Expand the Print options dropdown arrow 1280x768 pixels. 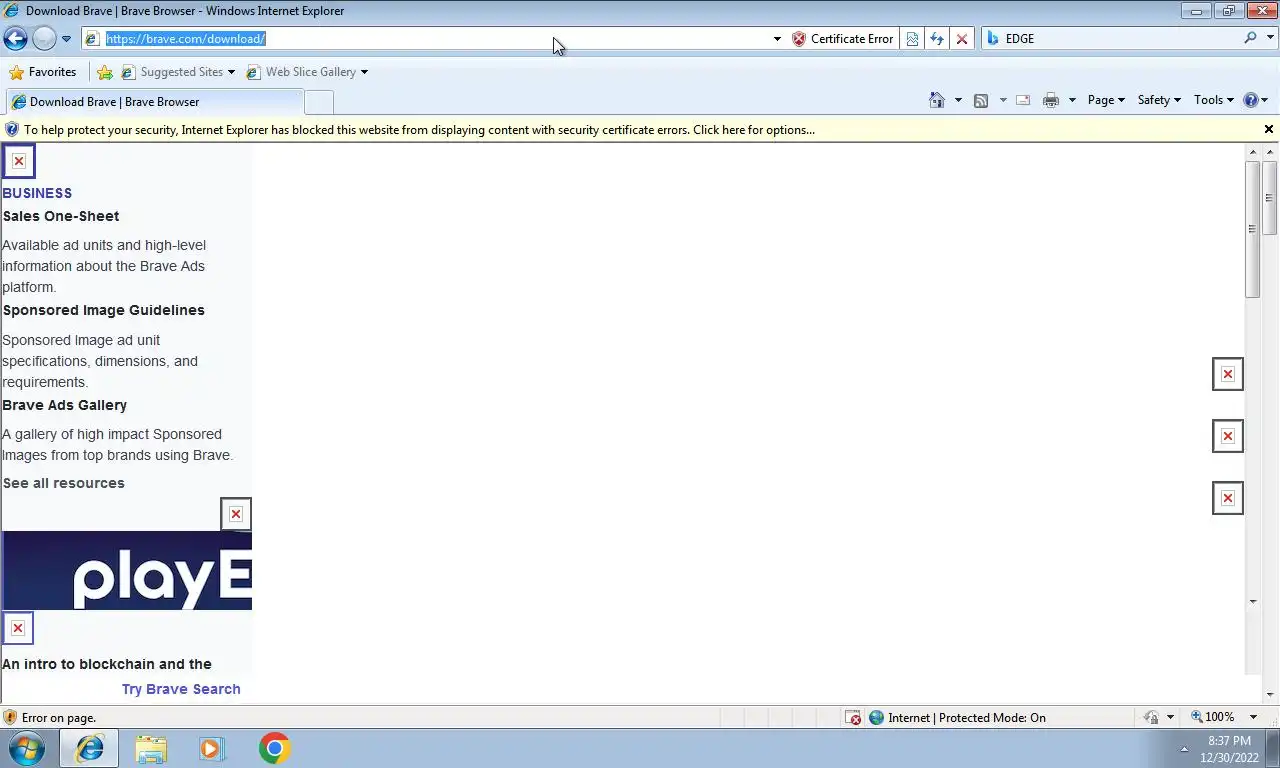[x=1072, y=100]
